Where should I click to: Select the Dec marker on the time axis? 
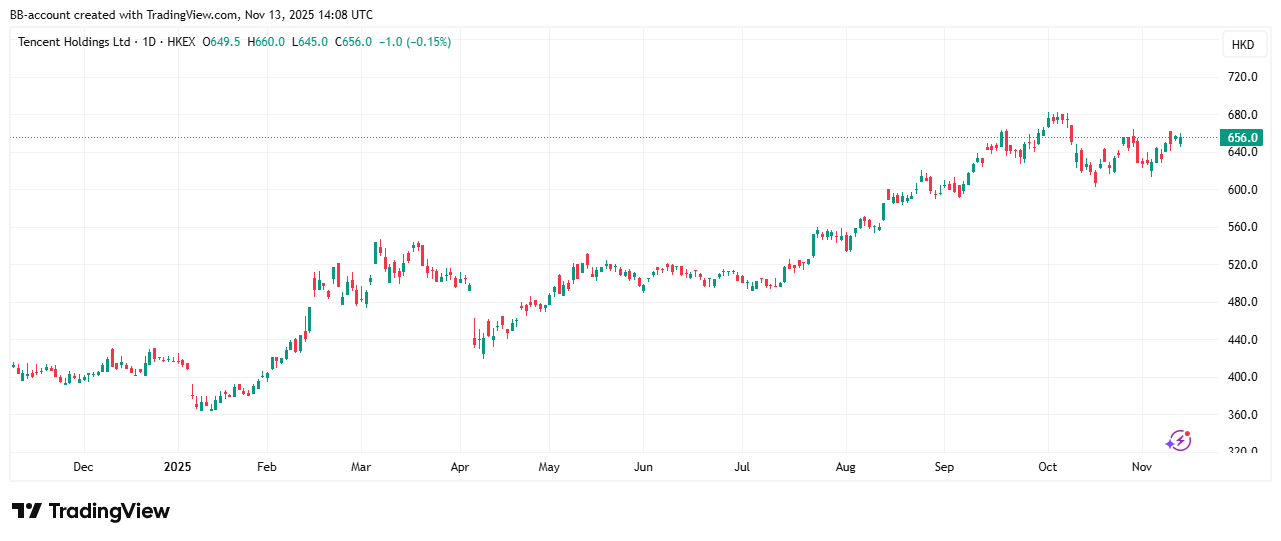[x=83, y=467]
